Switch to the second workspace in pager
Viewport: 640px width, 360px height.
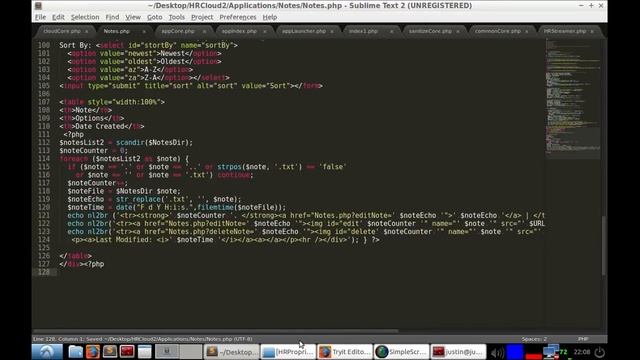pyautogui.click(x=190, y=351)
